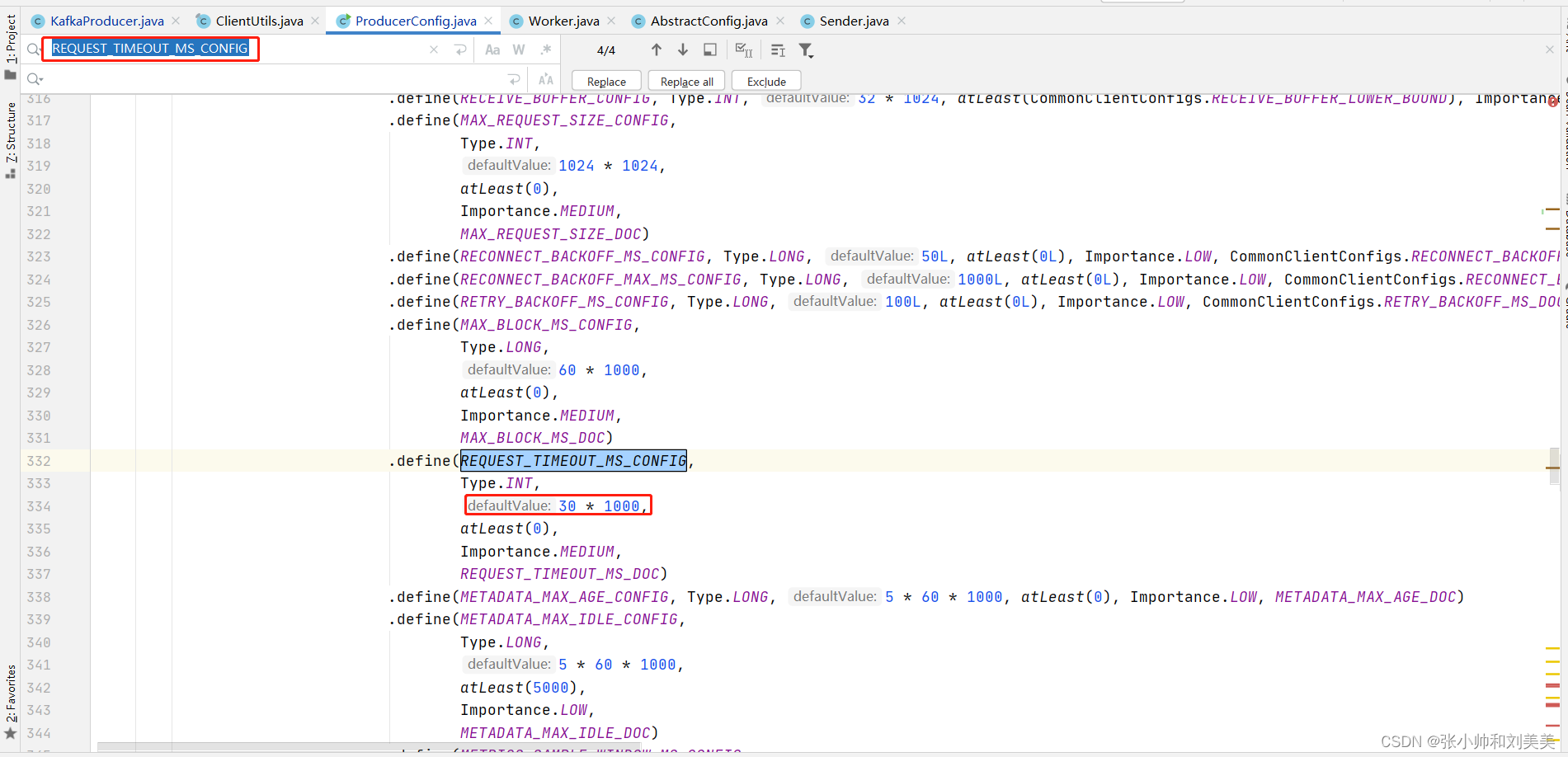The height and width of the screenshot is (757, 1568).
Task: Open the Structure tool window
Action: coord(11,140)
